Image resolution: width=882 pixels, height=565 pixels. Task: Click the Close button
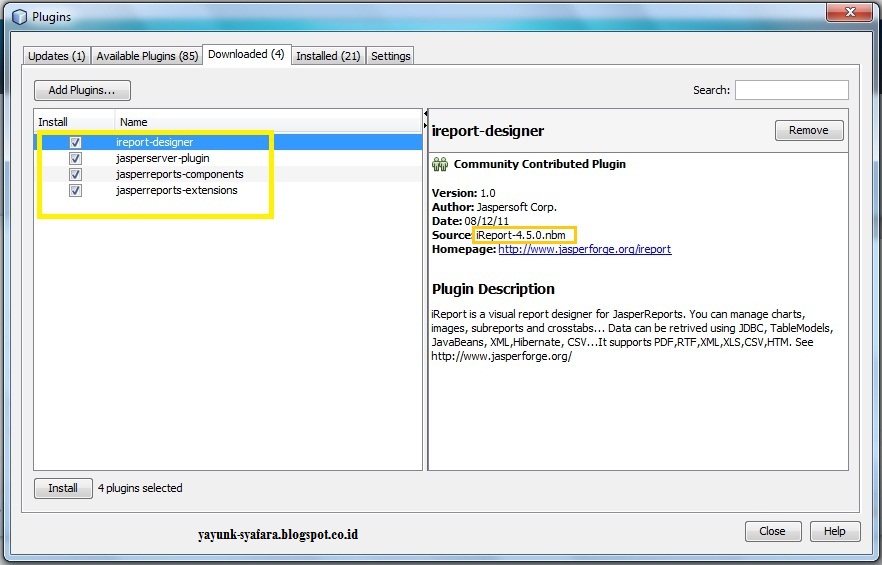tap(772, 531)
